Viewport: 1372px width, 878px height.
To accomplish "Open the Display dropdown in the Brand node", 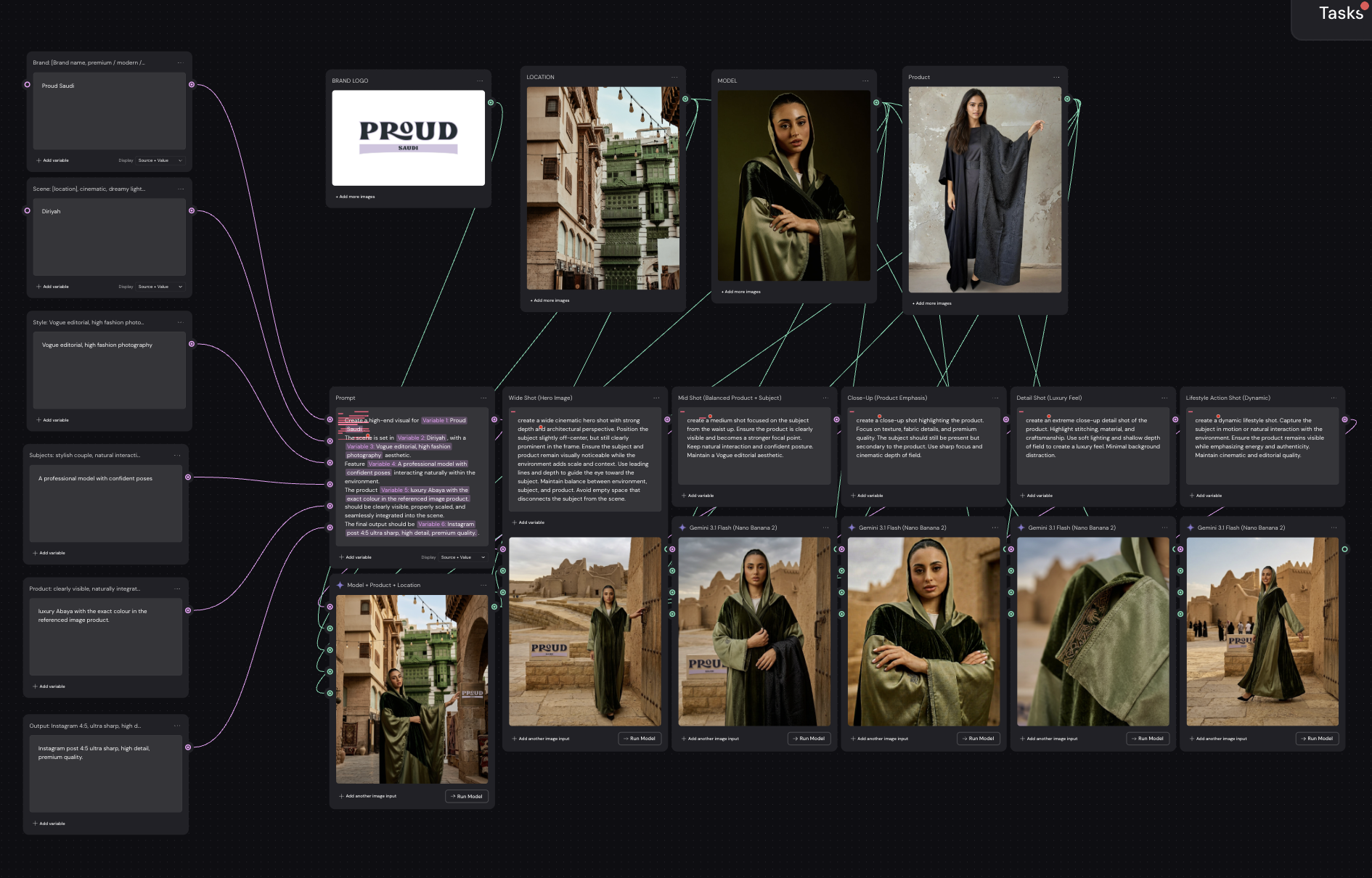I will [160, 160].
